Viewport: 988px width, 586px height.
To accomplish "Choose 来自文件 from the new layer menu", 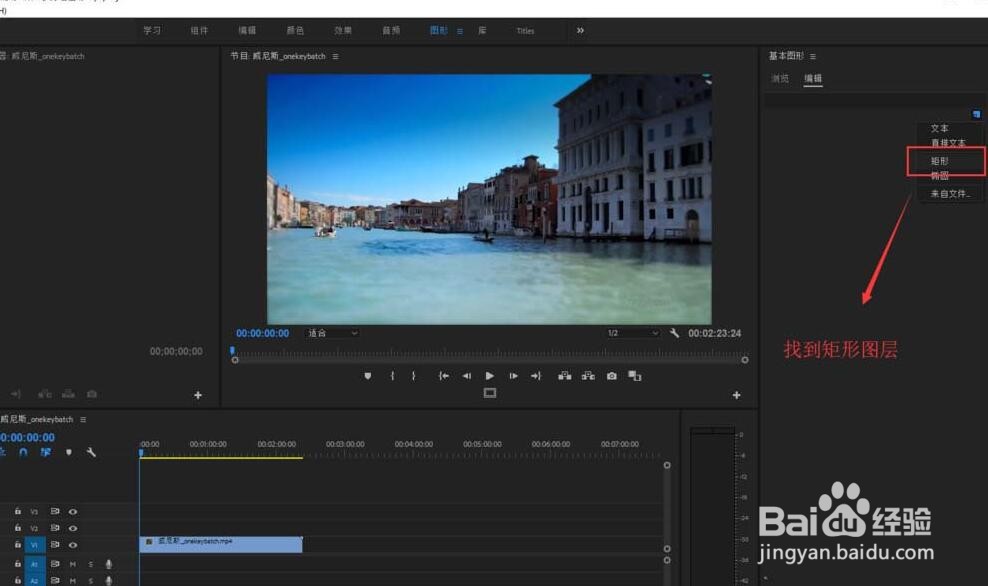I will tap(950, 194).
